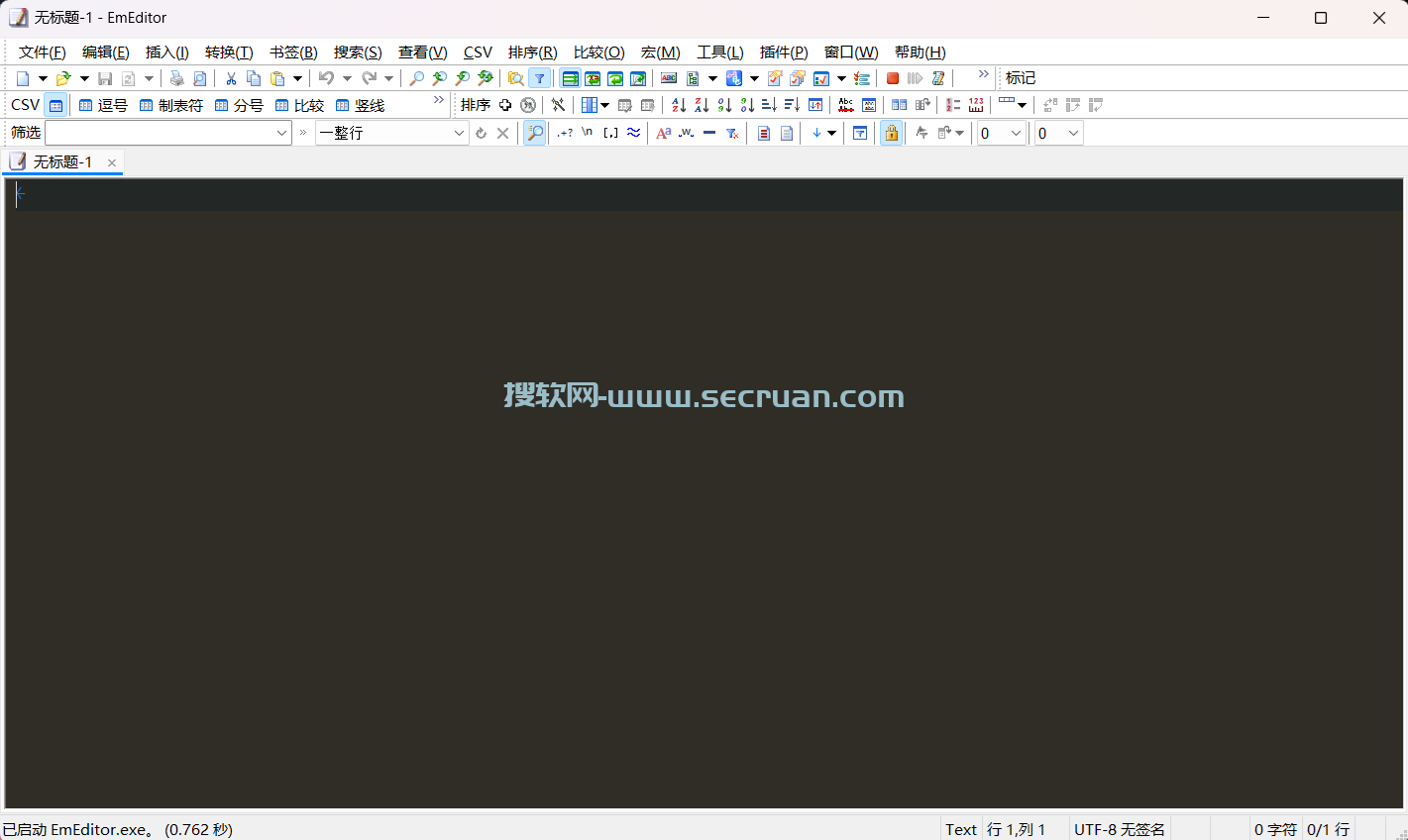
Task: Click the Undo arrow icon
Action: coord(326,78)
